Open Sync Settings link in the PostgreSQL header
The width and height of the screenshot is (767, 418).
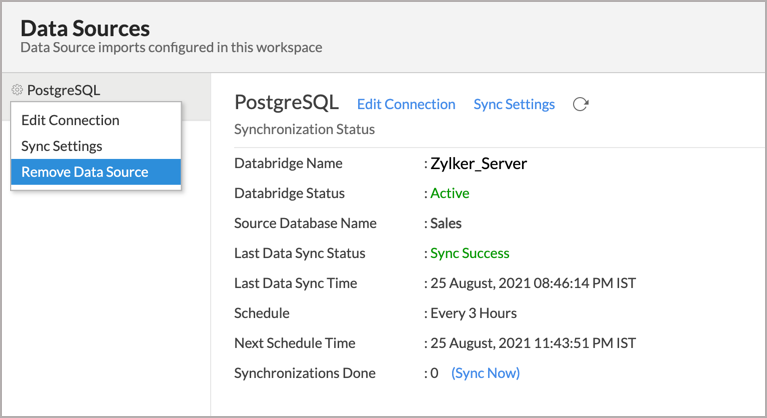coord(514,104)
